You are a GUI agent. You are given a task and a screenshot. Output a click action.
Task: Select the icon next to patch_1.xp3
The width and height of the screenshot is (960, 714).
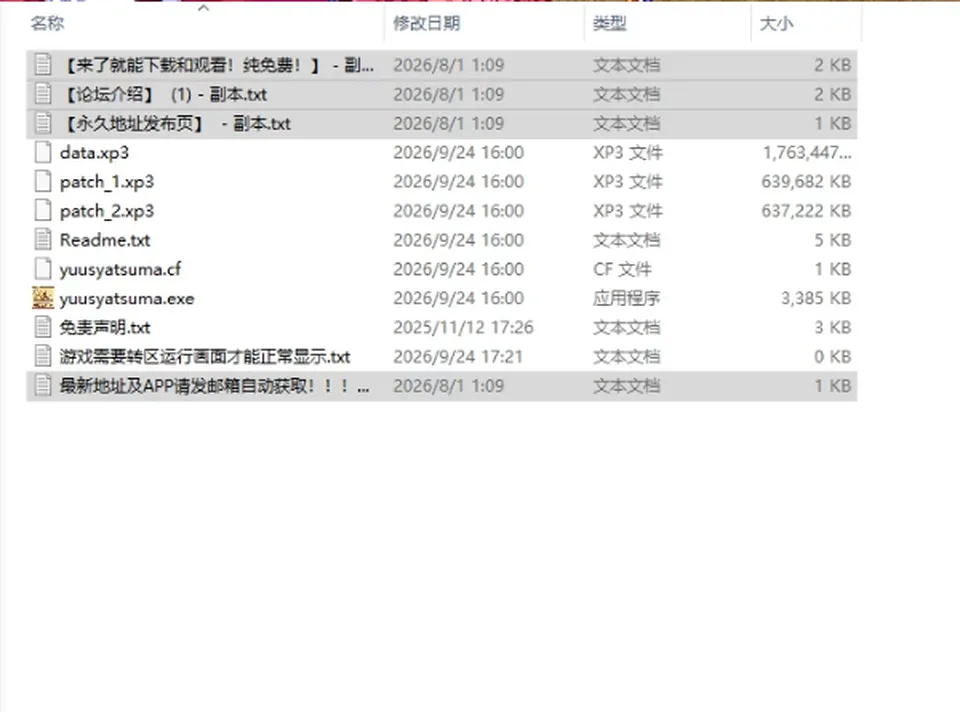coord(43,182)
